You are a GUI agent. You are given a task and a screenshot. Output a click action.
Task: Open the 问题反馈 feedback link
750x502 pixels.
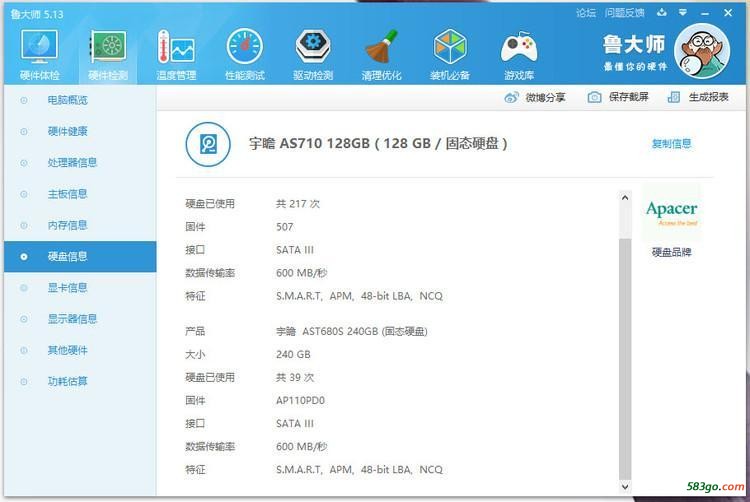(x=624, y=13)
